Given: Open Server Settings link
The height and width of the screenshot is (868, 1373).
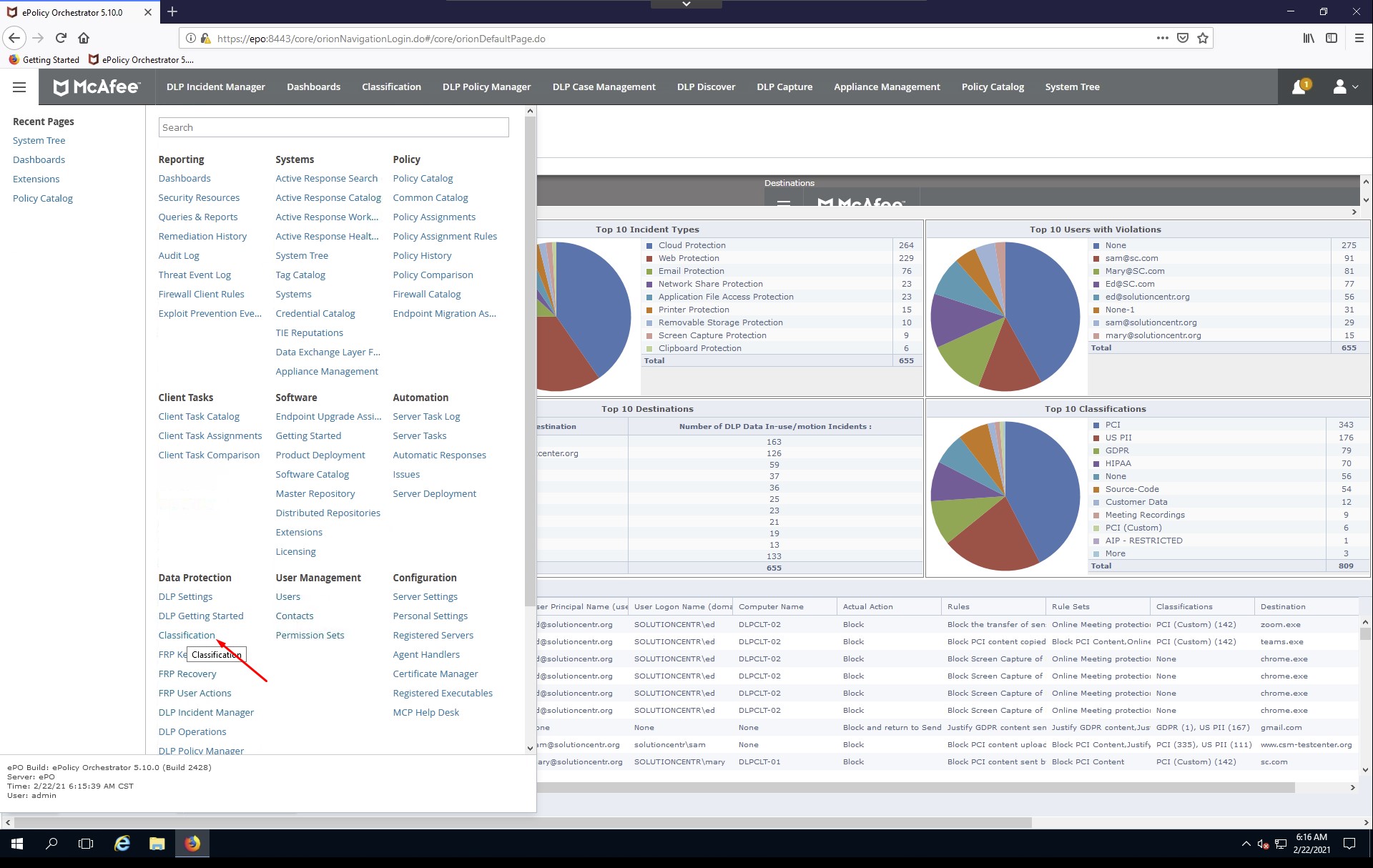Looking at the screenshot, I should 425,596.
